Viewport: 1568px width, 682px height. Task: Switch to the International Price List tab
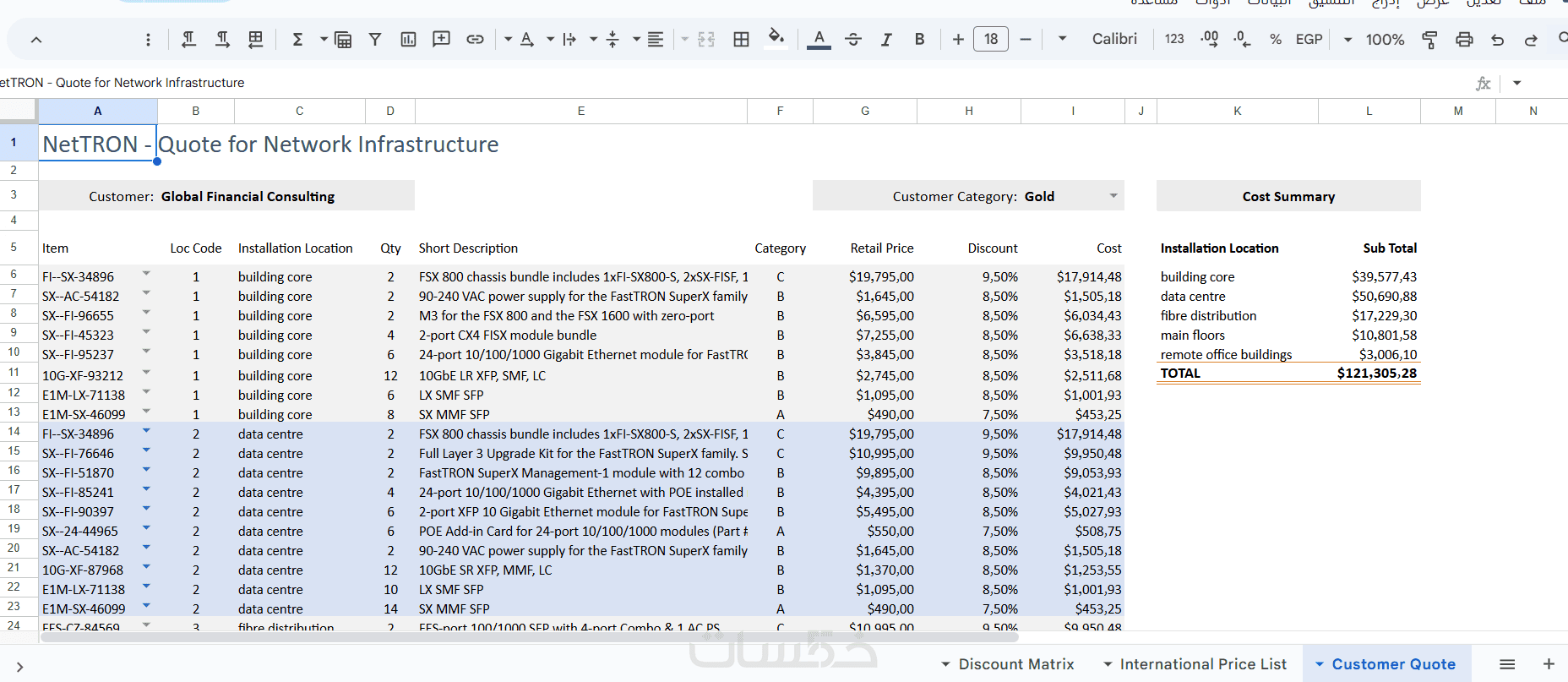(x=1202, y=664)
